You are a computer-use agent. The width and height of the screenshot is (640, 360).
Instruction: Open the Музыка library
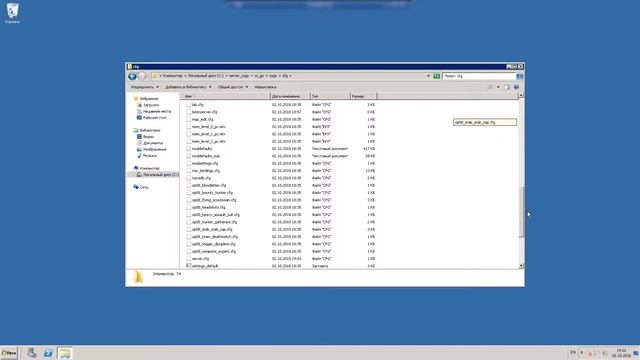(149, 156)
